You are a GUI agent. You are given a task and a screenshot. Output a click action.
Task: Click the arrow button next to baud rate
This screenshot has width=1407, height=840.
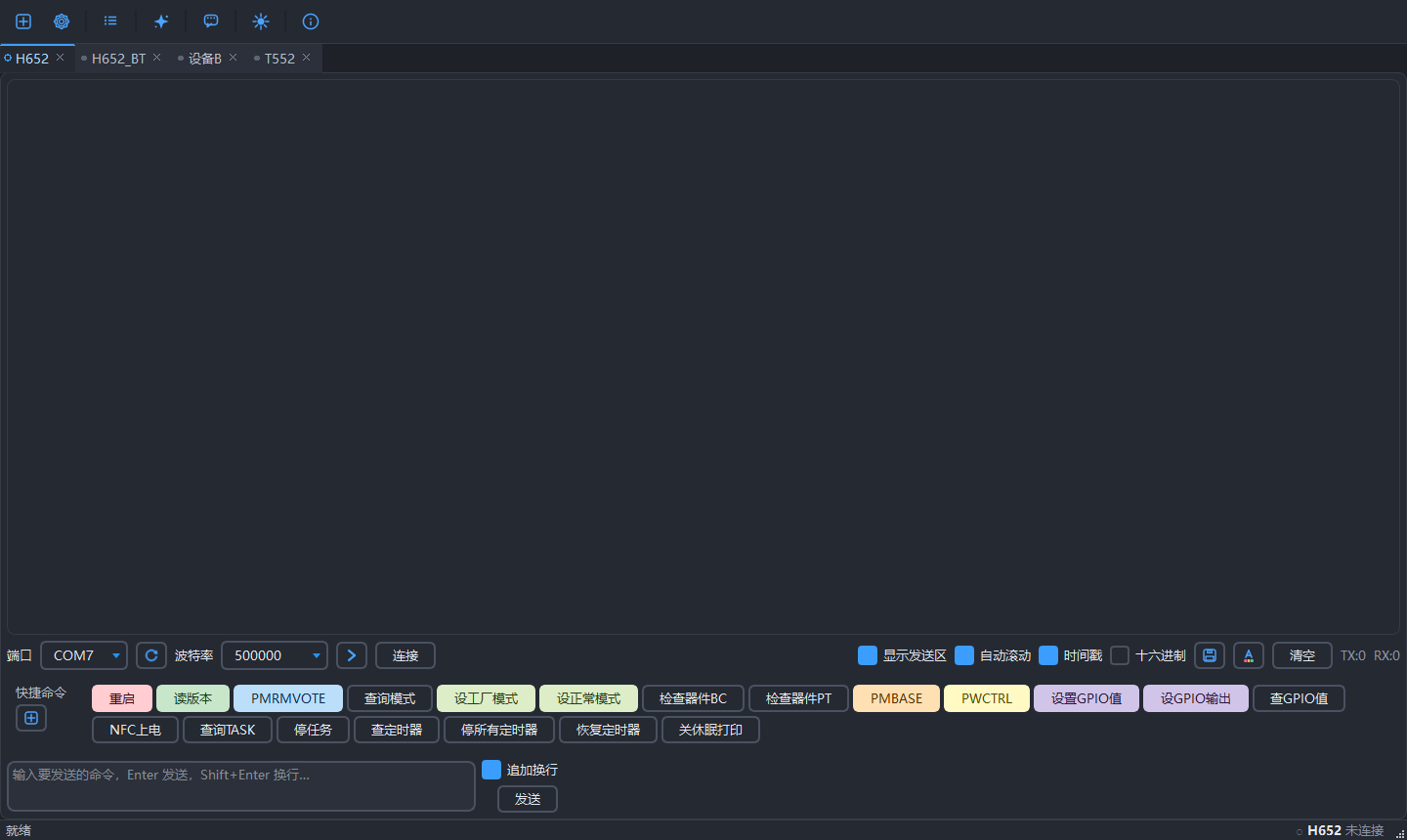click(x=352, y=655)
